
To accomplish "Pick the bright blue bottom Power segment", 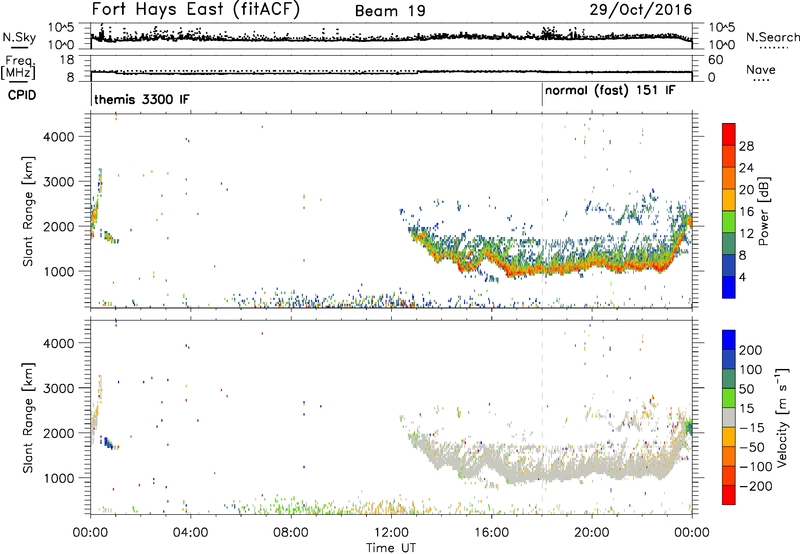I will click(x=729, y=287).
